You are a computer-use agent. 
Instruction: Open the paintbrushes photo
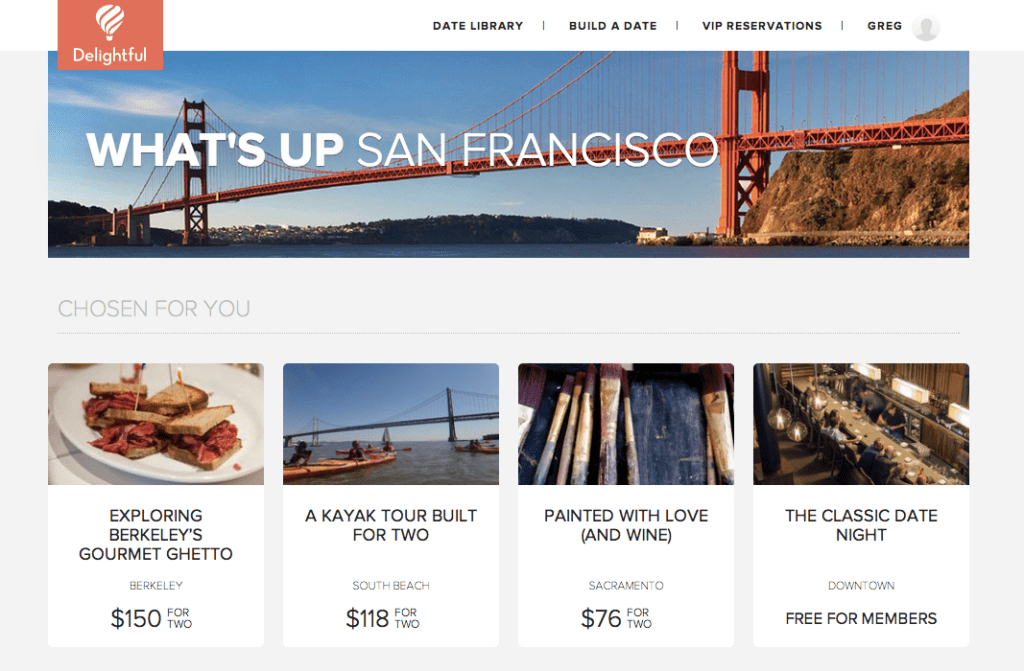(626, 424)
